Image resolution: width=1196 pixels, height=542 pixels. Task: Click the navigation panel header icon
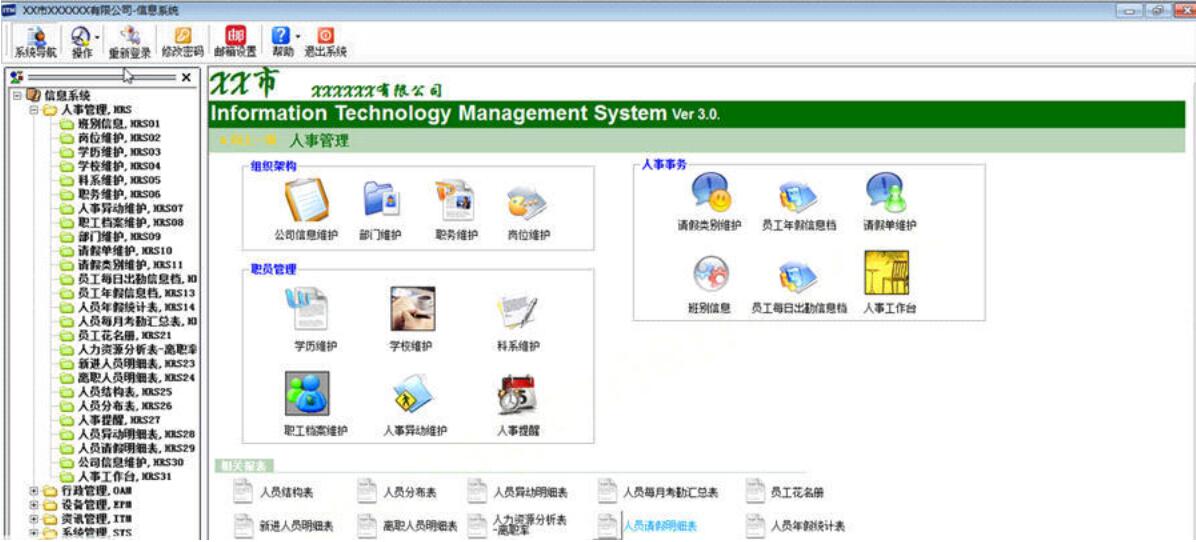pos(16,77)
